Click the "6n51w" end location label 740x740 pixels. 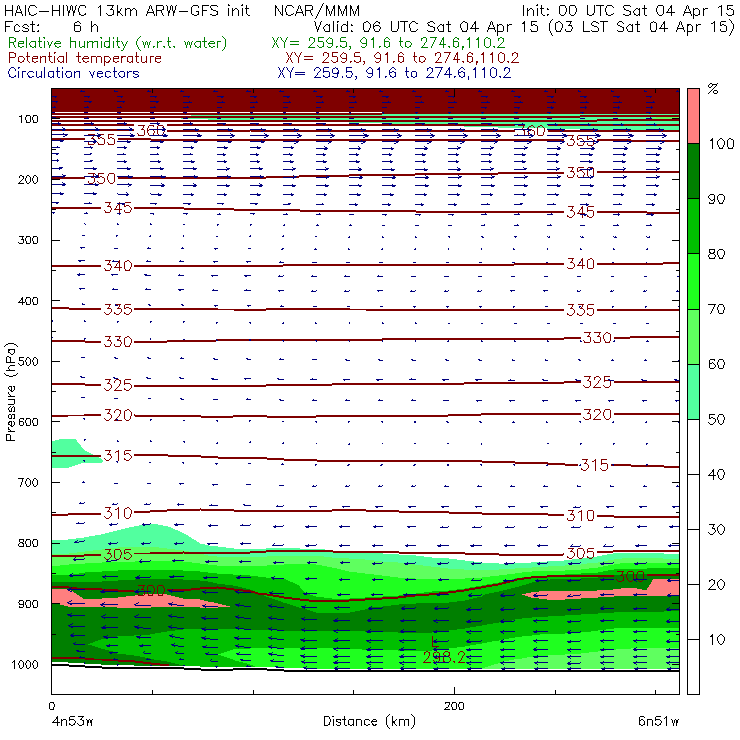tap(658, 722)
